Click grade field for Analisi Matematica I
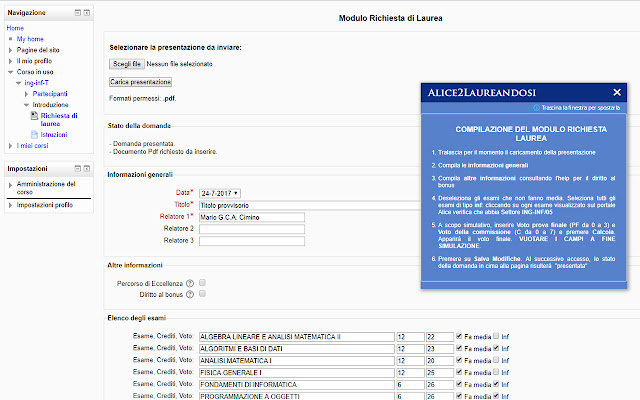640x400 pixels. [x=440, y=361]
